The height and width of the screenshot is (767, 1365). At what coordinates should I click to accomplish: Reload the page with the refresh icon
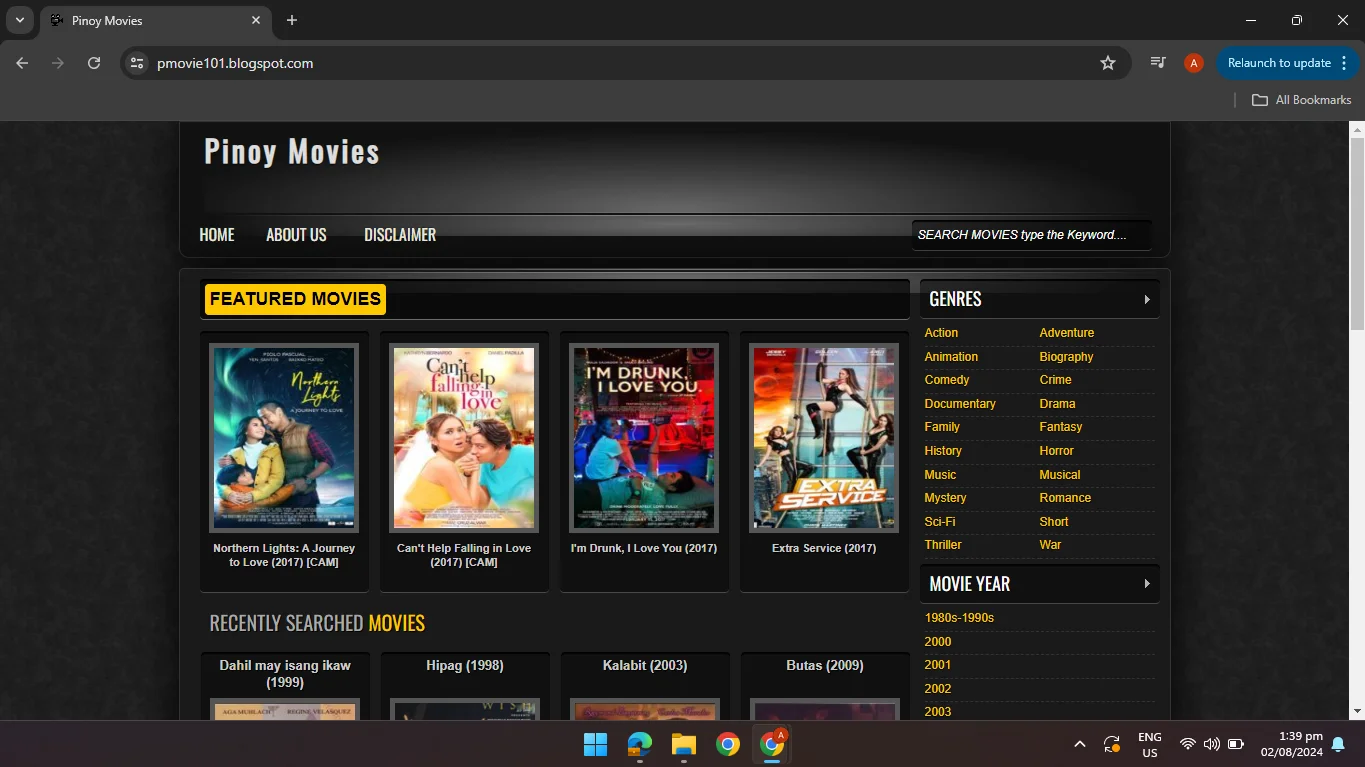click(x=94, y=63)
